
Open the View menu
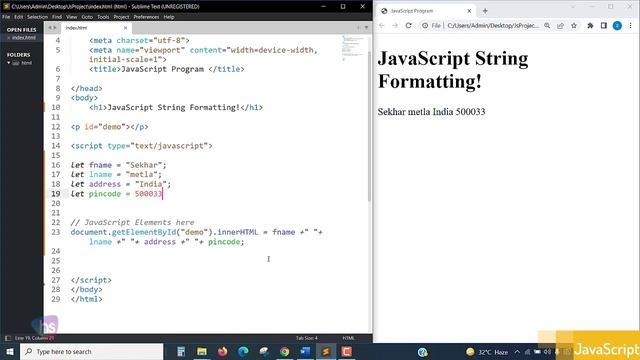point(71,17)
